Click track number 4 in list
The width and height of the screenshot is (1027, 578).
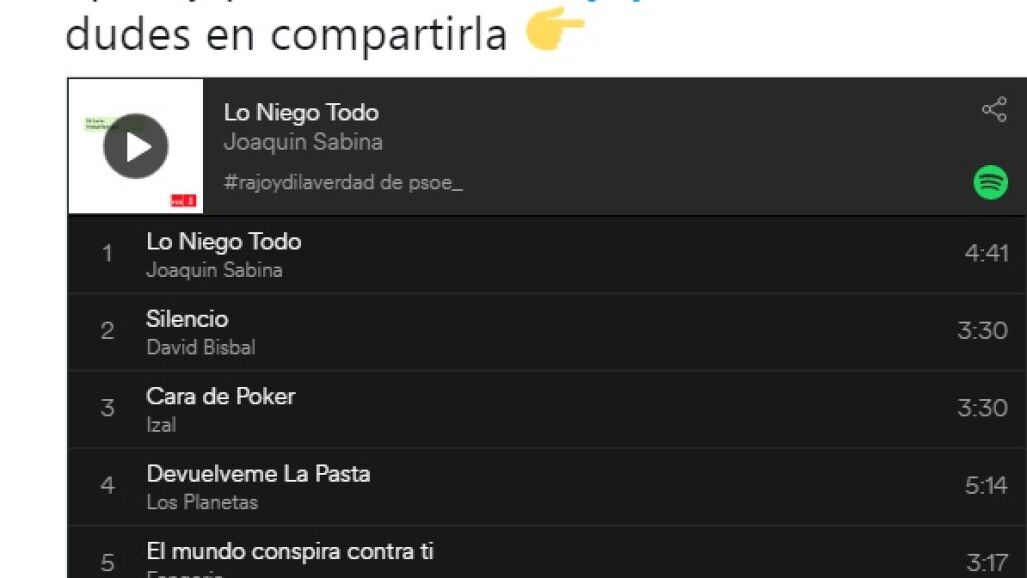pyautogui.click(x=107, y=486)
